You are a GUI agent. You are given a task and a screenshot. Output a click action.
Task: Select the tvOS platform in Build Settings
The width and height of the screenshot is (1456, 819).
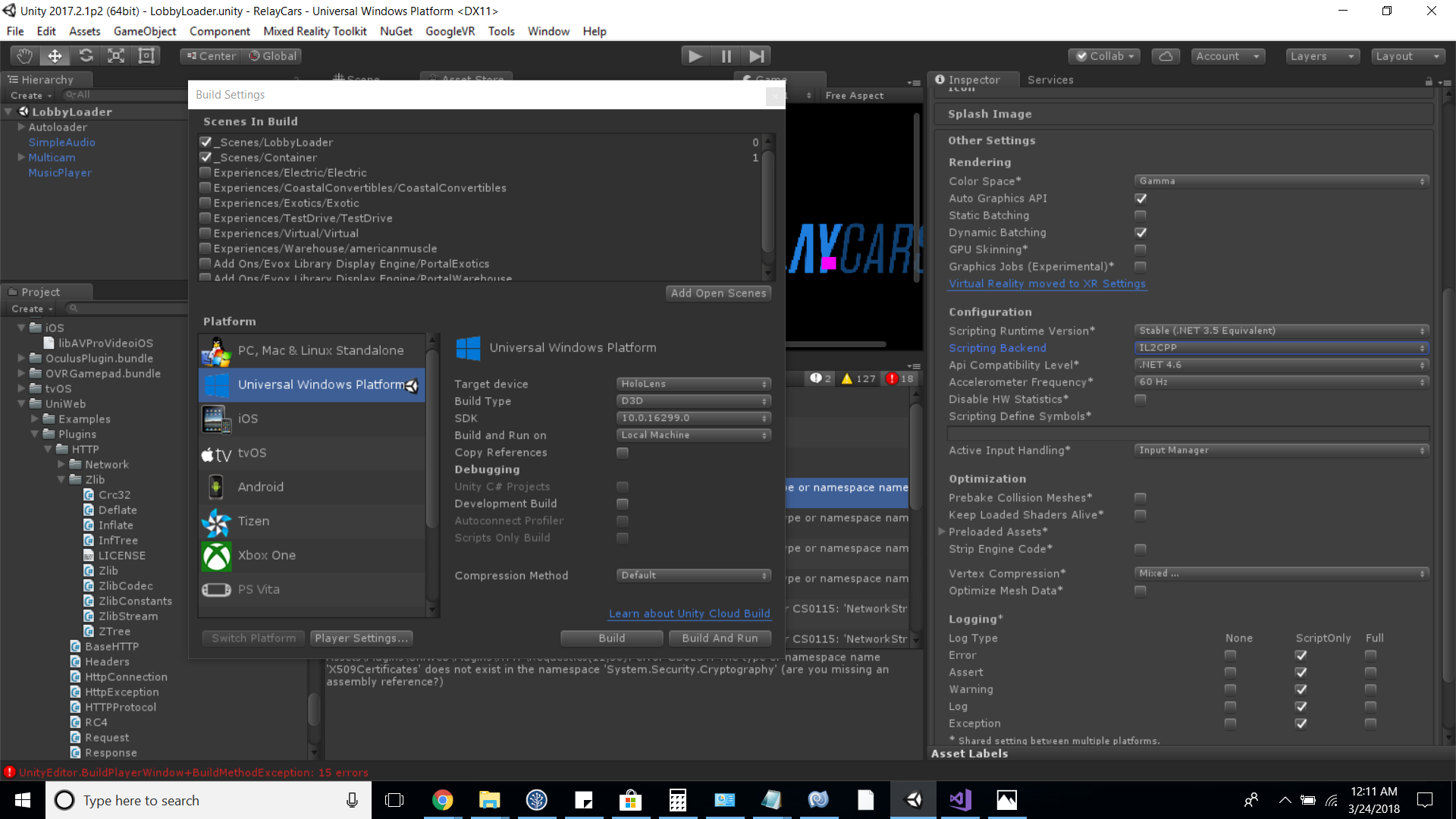[x=249, y=453]
